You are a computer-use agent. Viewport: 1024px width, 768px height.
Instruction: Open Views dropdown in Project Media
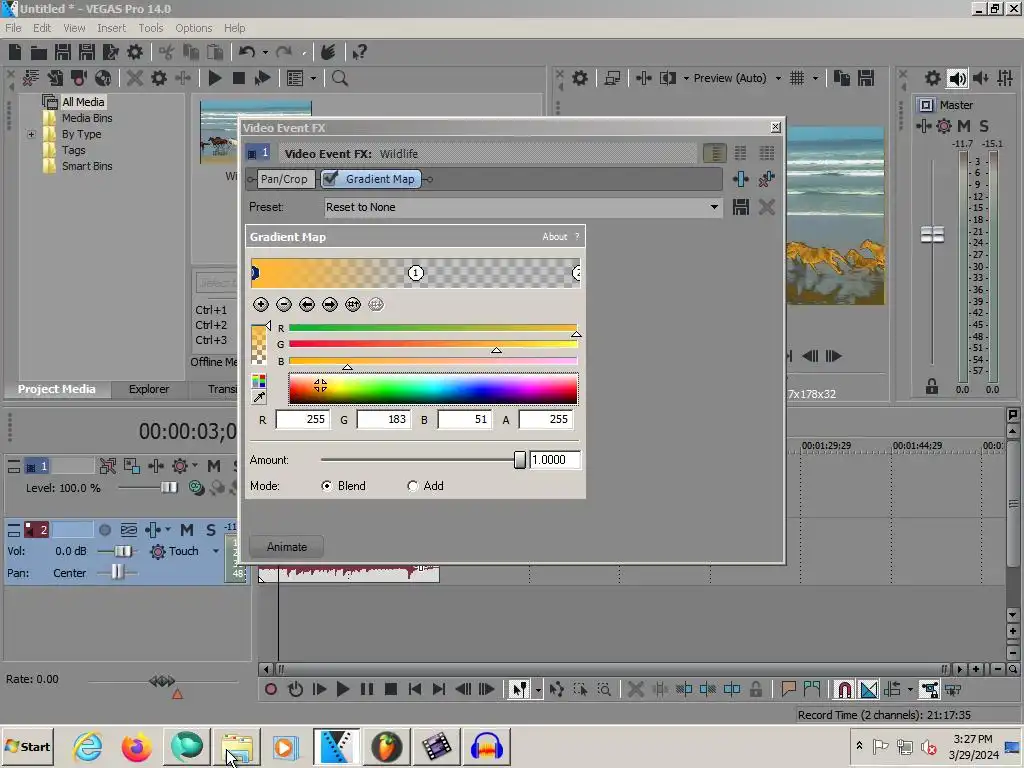coord(313,78)
